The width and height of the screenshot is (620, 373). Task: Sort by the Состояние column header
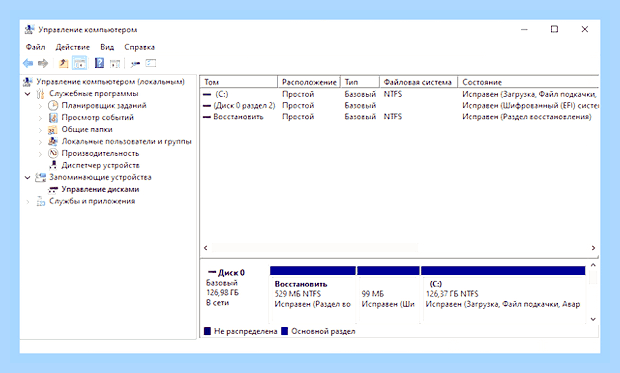click(528, 82)
